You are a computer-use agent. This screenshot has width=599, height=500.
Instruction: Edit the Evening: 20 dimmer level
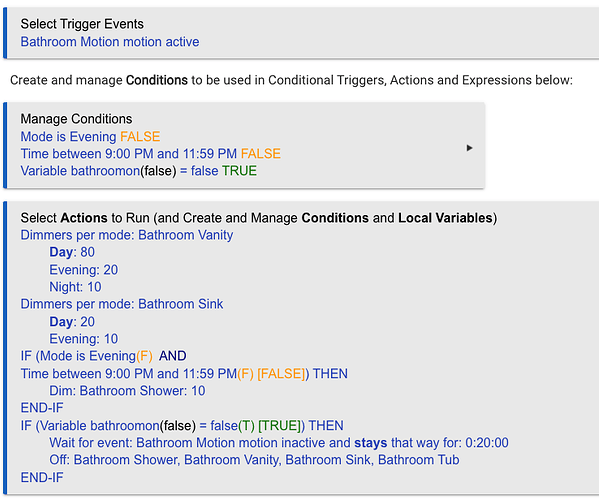pyautogui.click(x=84, y=270)
